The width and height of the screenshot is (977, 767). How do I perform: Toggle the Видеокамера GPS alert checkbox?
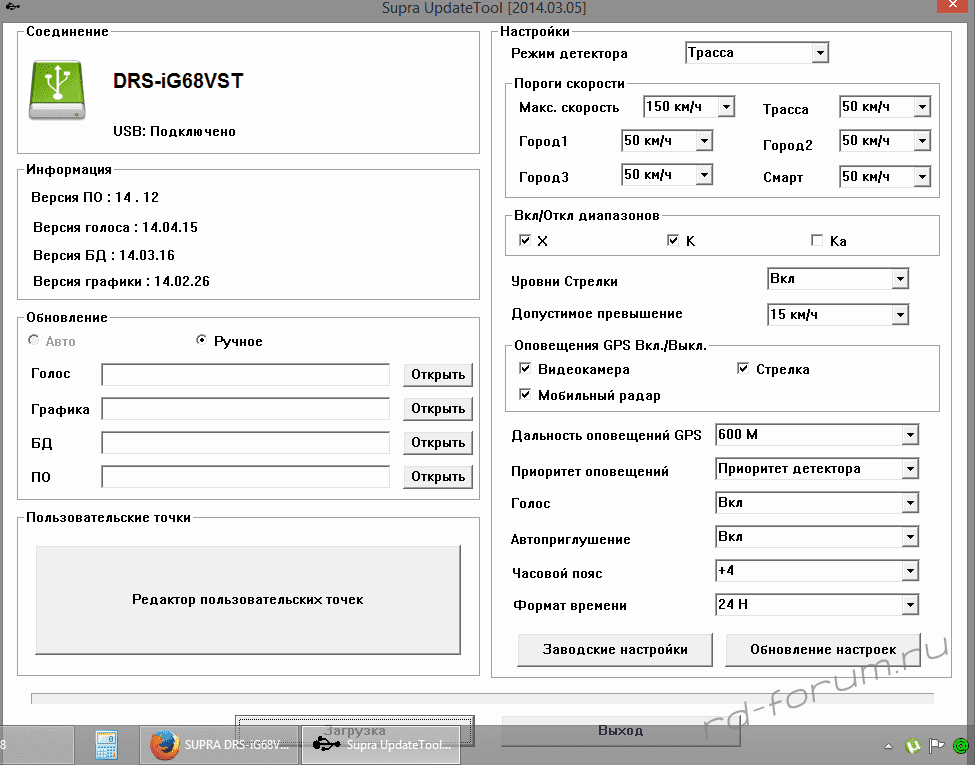pos(525,369)
